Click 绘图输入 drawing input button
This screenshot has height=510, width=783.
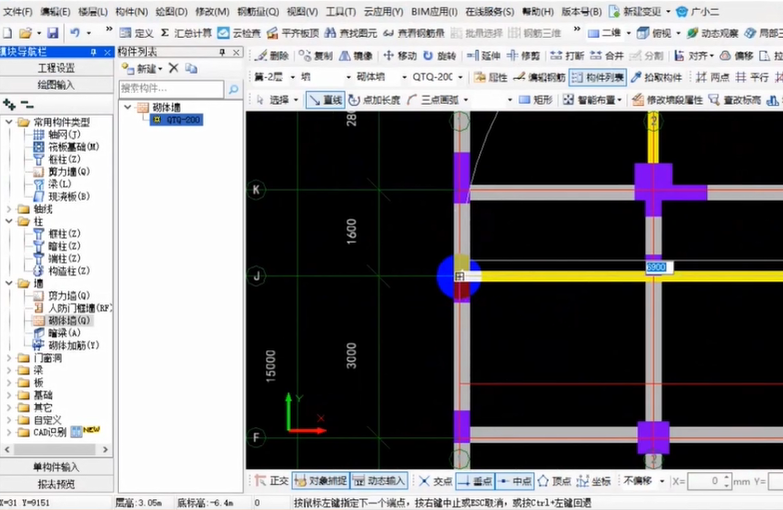pyautogui.click(x=56, y=84)
